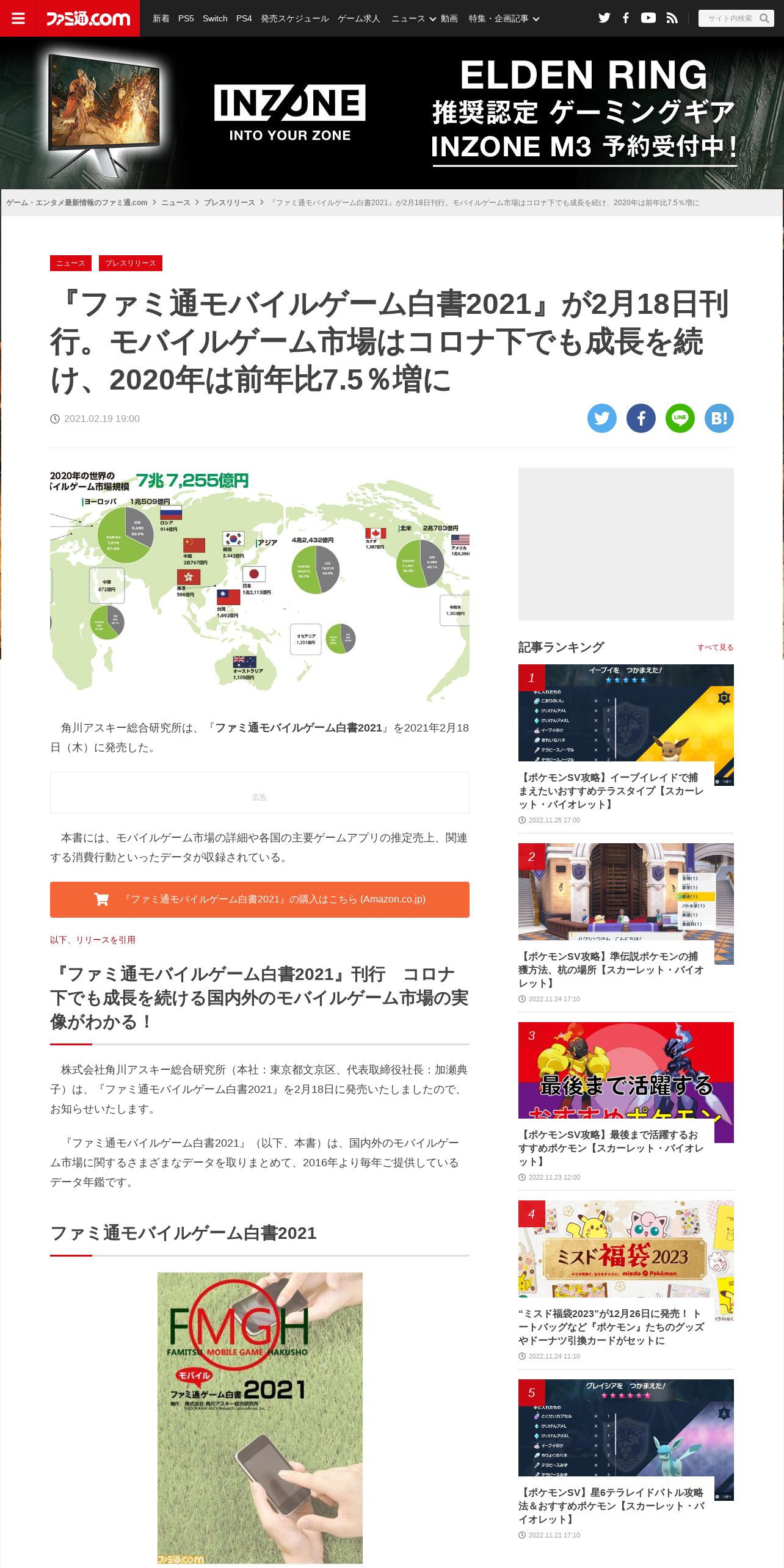This screenshot has height=1568, width=784.
Task: Click the search magnifier icon
Action: pyautogui.click(x=764, y=18)
